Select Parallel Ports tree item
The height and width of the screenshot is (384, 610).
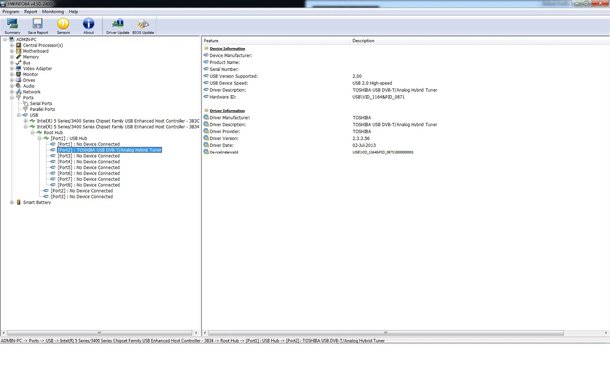coord(42,109)
